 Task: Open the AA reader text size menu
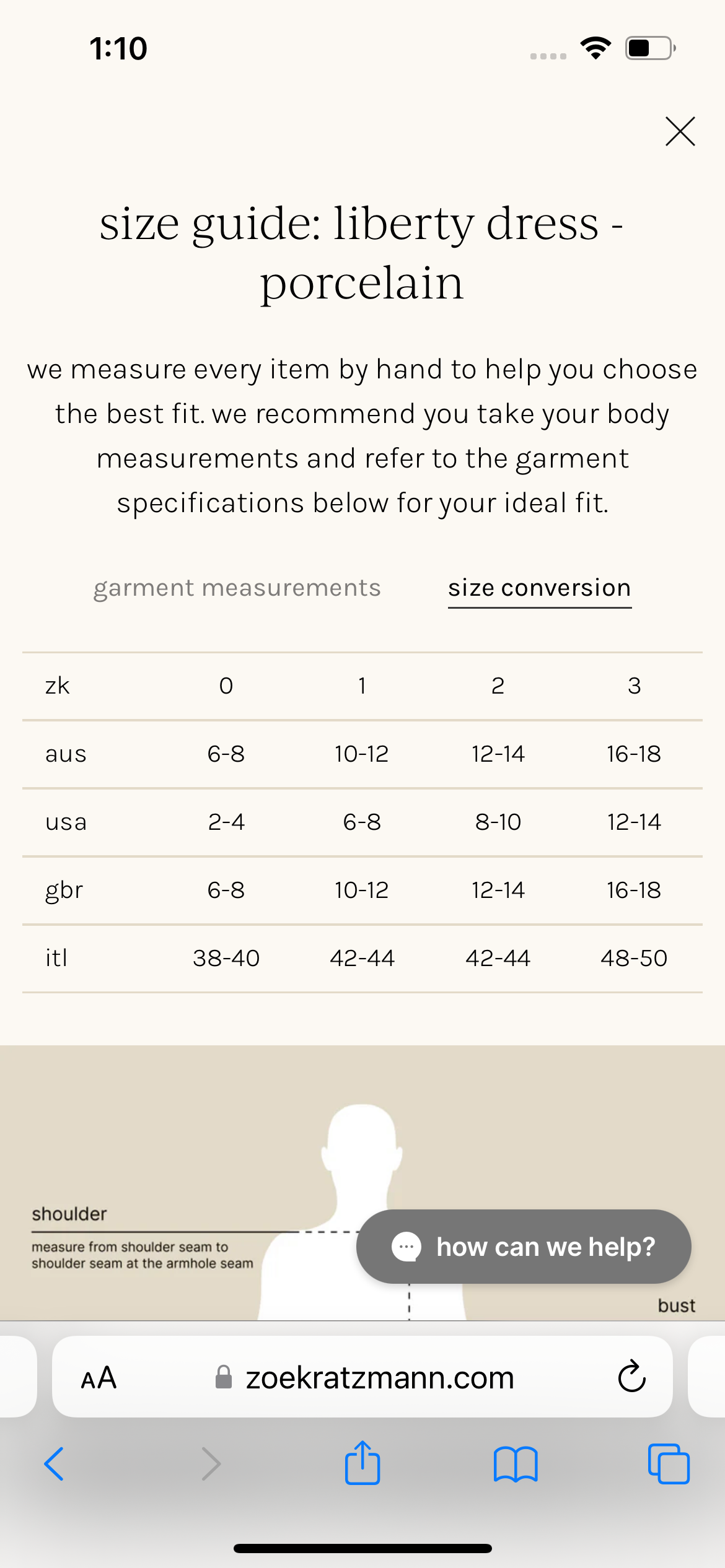coord(99,1378)
